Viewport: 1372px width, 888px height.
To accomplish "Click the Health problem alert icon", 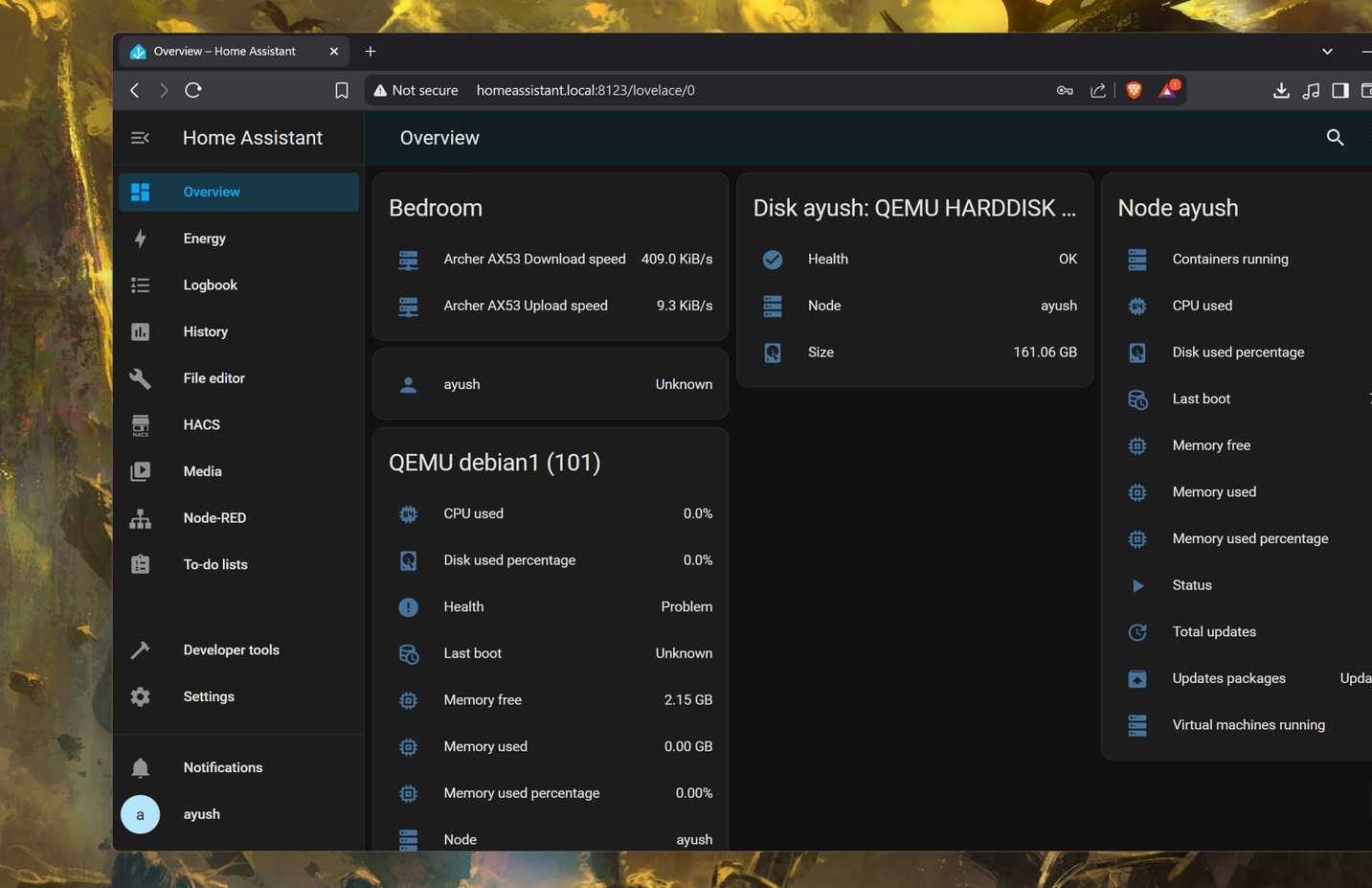I will click(x=408, y=606).
